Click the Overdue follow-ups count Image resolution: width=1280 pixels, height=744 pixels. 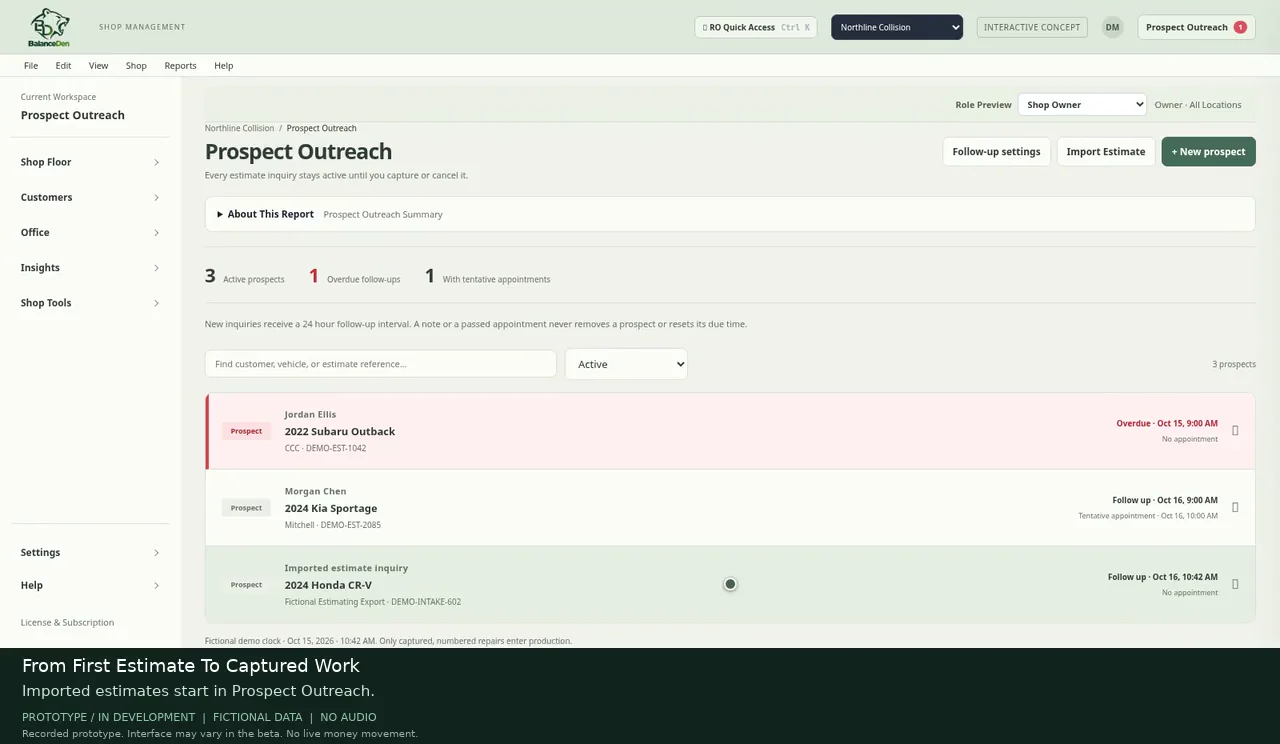click(354, 276)
